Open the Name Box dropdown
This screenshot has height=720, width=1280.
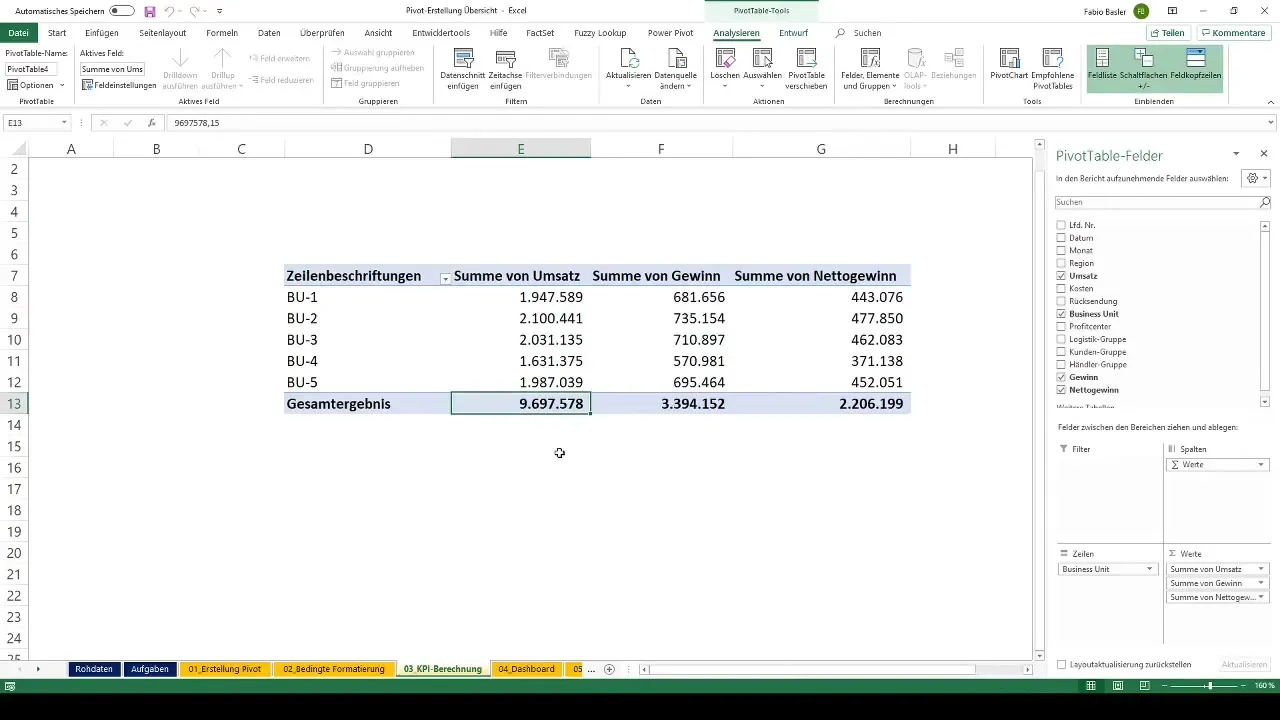click(64, 123)
